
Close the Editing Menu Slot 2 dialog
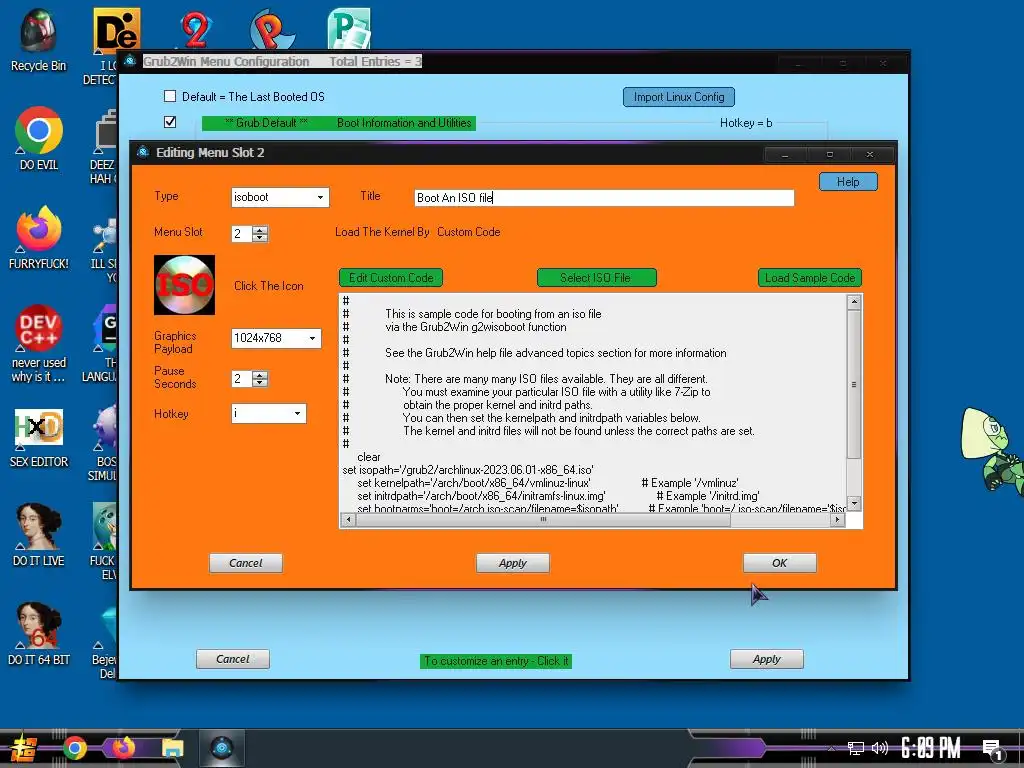pyautogui.click(x=870, y=155)
